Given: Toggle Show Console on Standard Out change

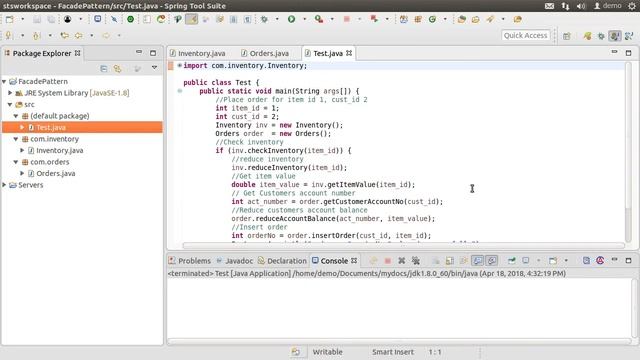Looking at the screenshot, I should 477,260.
